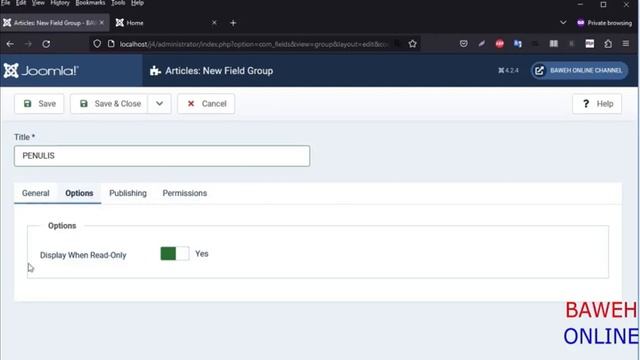Select the Options tab
Viewport: 640px width, 360px height.
click(x=79, y=193)
